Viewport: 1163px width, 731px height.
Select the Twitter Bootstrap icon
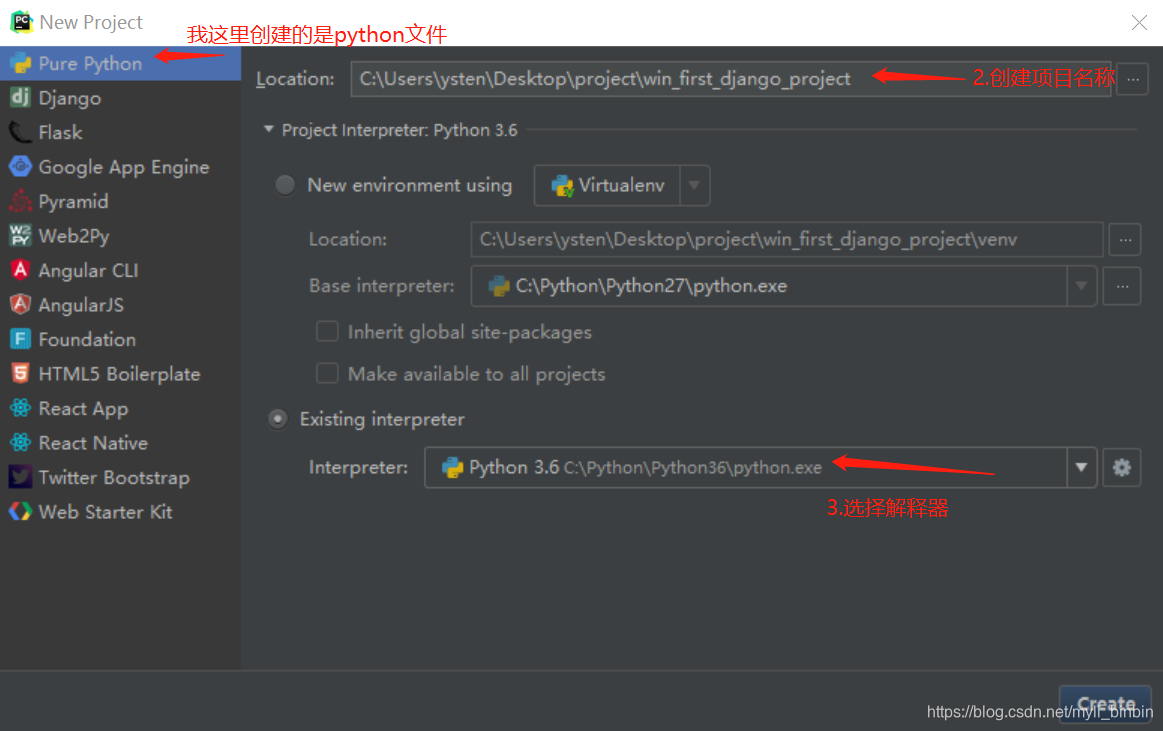[x=20, y=477]
